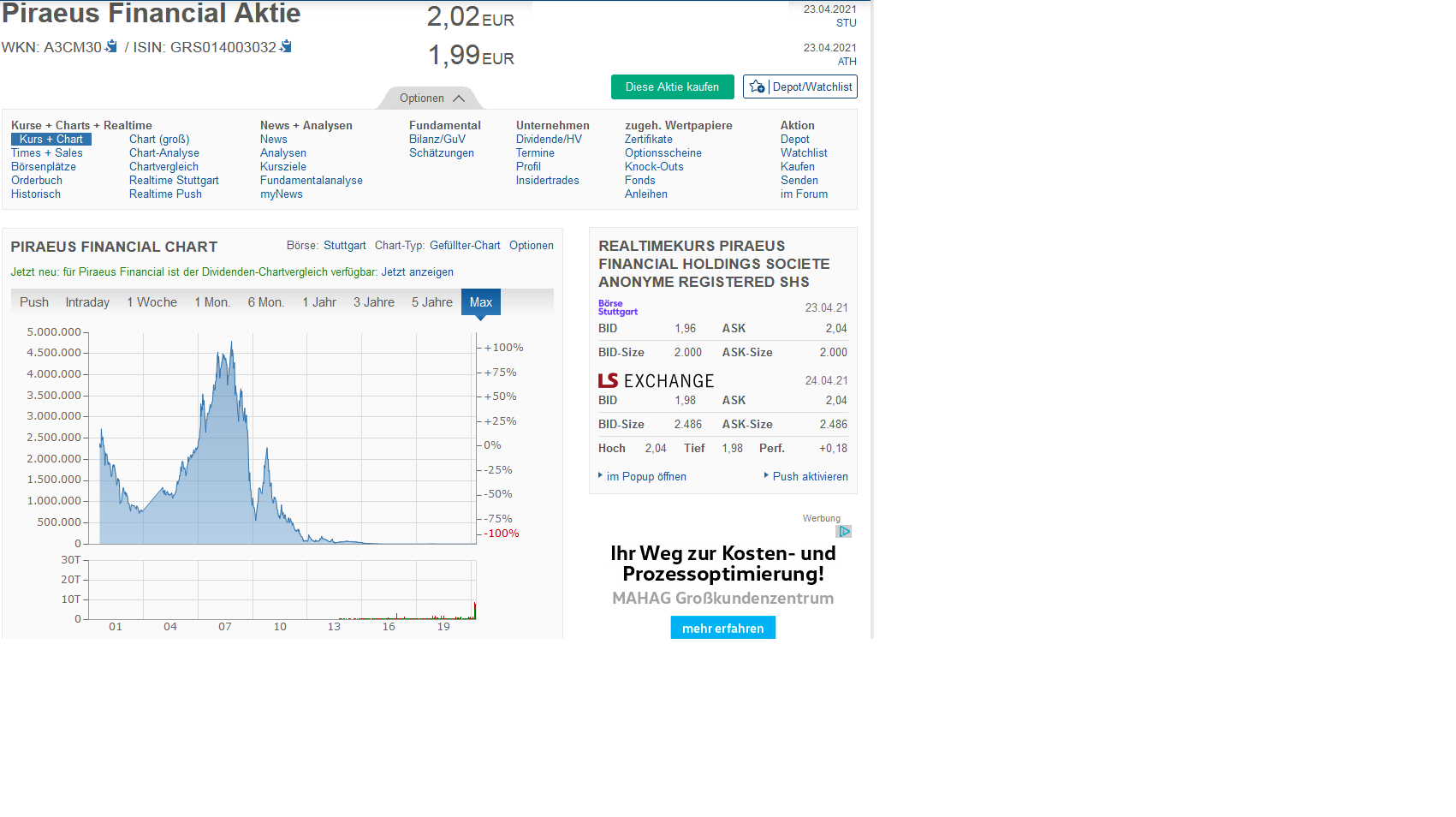This screenshot has height=817, width=1456.
Task: Open the Orderbuch page
Action: tap(37, 180)
